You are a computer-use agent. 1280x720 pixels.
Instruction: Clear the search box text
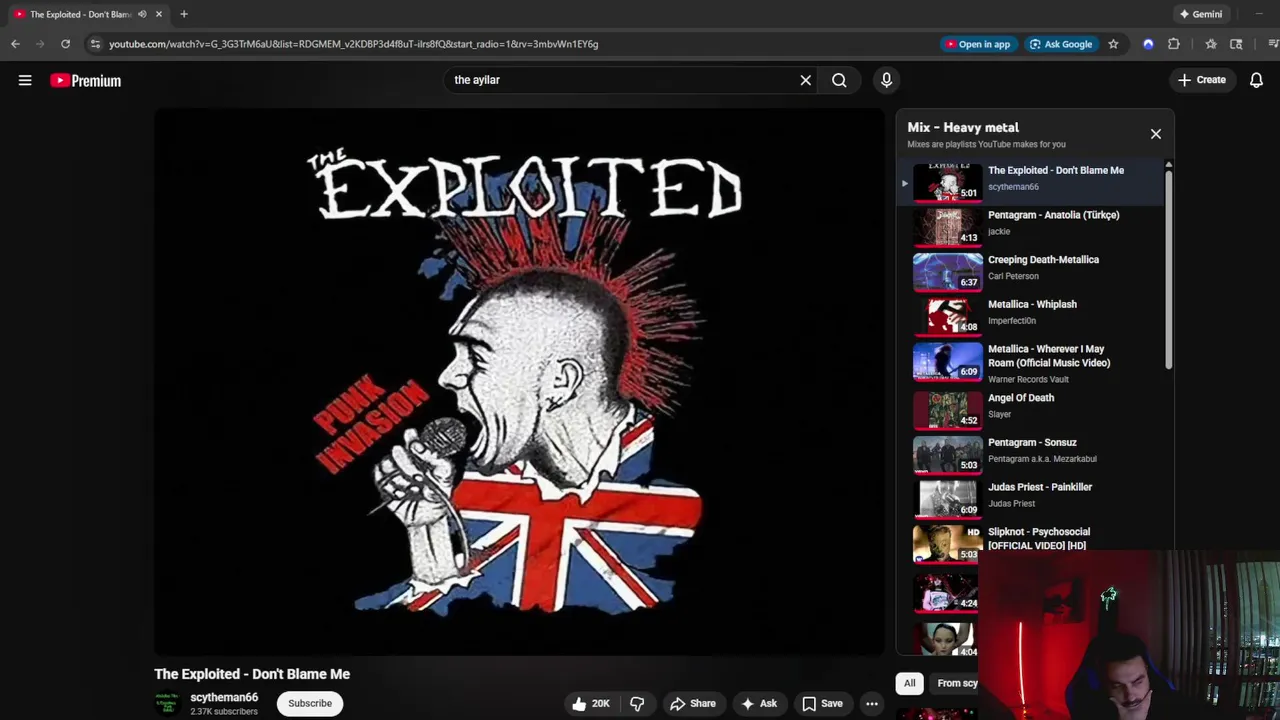(805, 80)
